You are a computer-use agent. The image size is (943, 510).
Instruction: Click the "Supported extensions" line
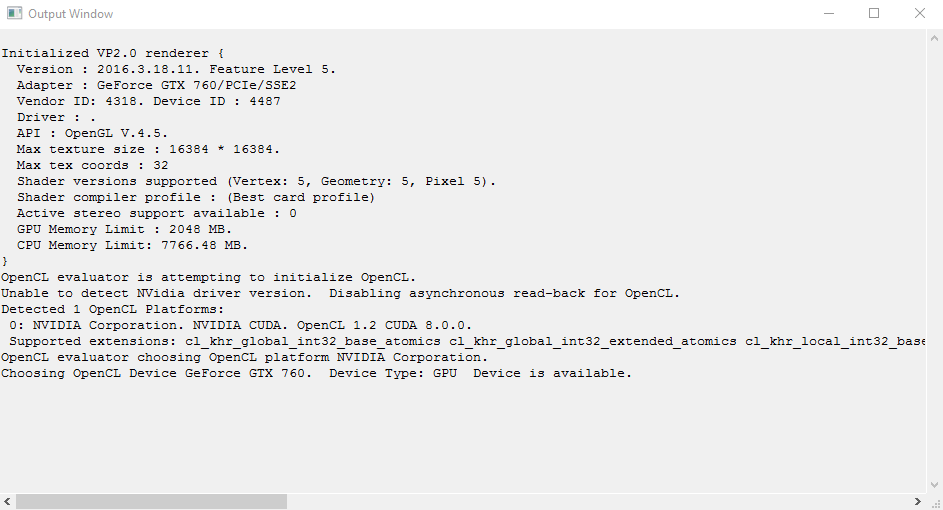click(467, 341)
